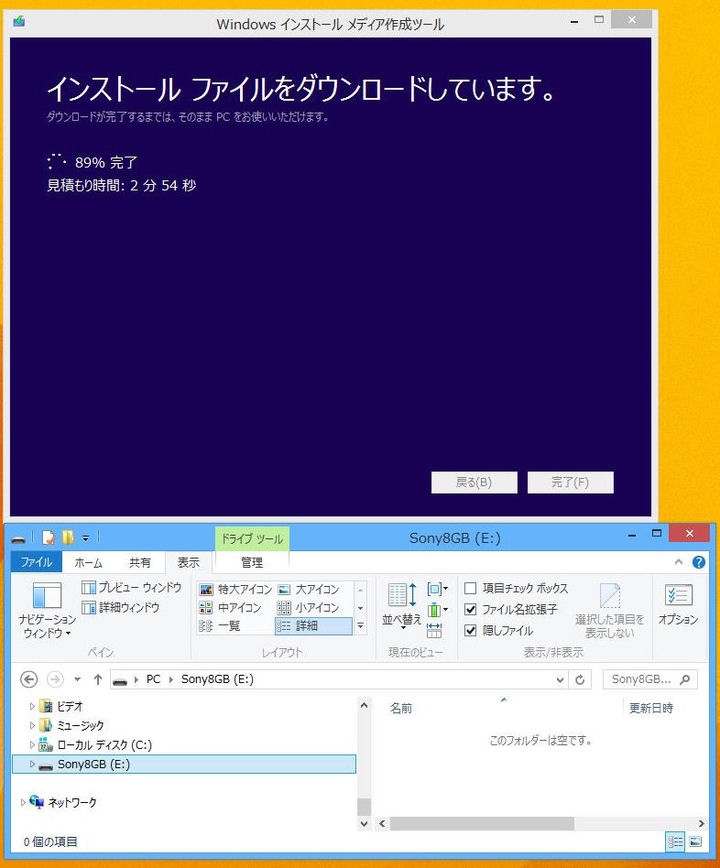Open the Manage ribbon tab
This screenshot has height=868, width=720.
coord(252,562)
